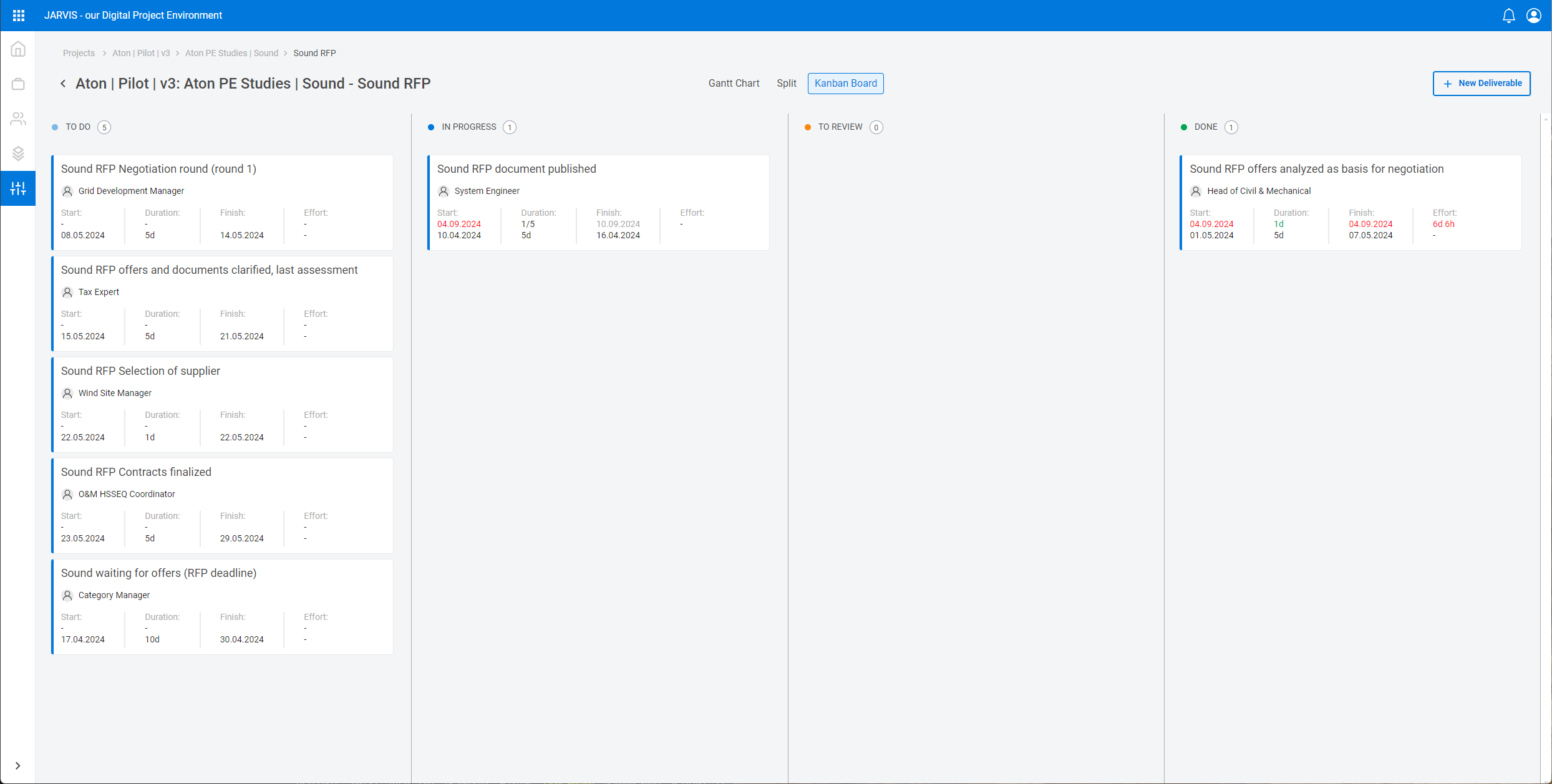Open offers analyzed as basis card
The image size is (1552, 784).
coord(1351,203)
